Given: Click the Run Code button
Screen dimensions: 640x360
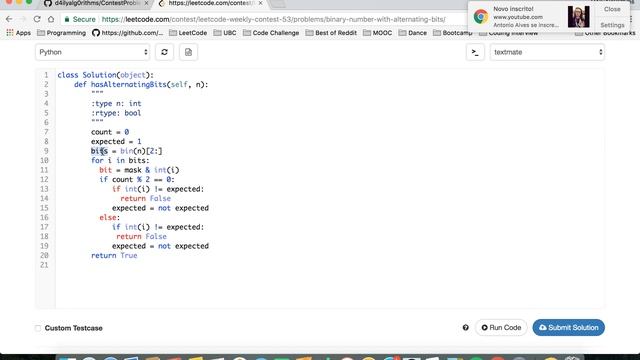Looking at the screenshot, I should point(501,328).
